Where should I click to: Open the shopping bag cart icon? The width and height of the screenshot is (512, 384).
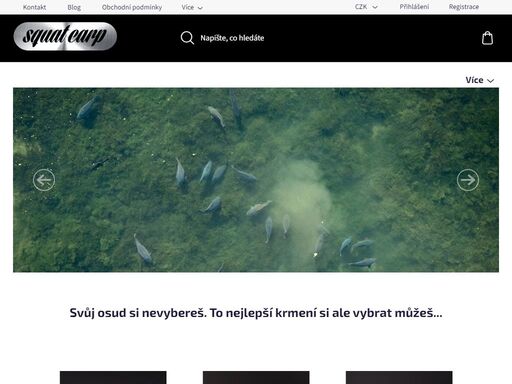[487, 38]
